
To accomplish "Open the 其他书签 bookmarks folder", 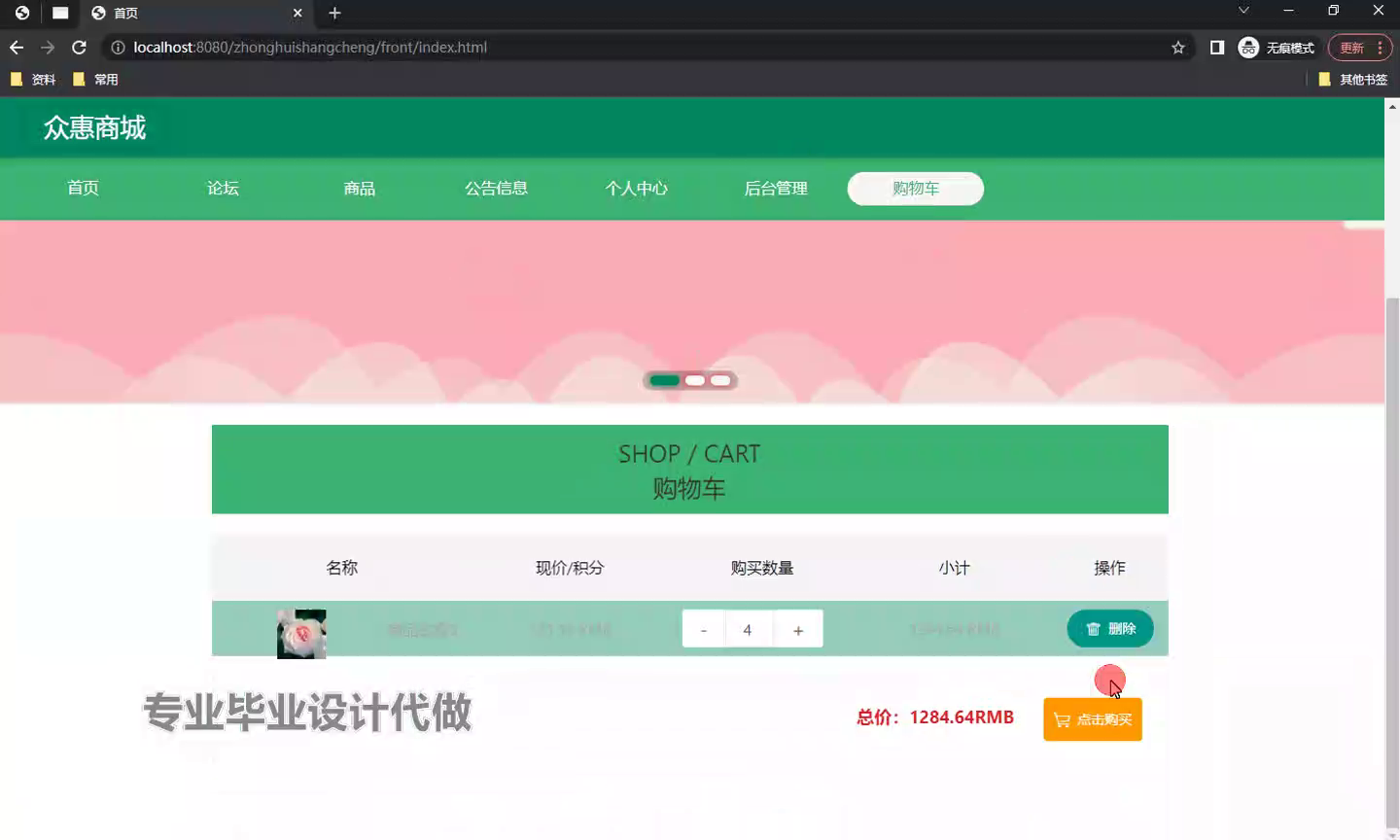I will click(1352, 80).
